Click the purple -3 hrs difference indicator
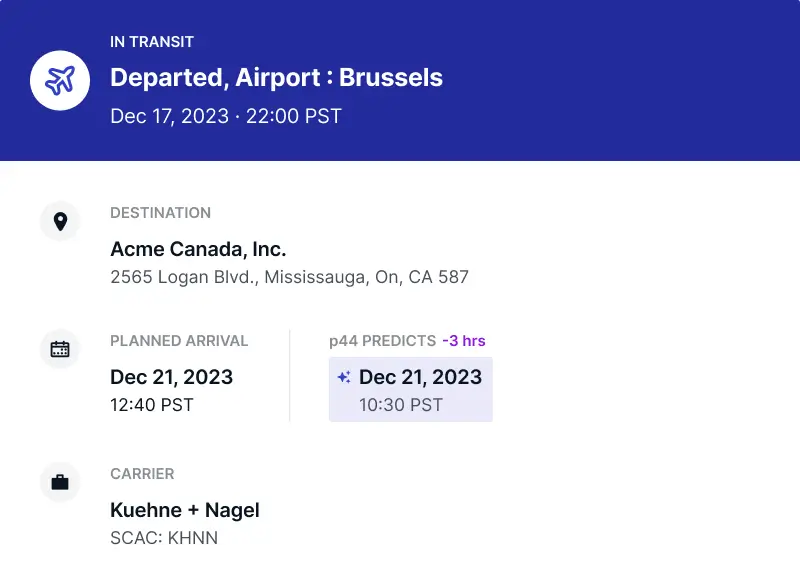Screen dimensions: 800x579 tap(464, 341)
